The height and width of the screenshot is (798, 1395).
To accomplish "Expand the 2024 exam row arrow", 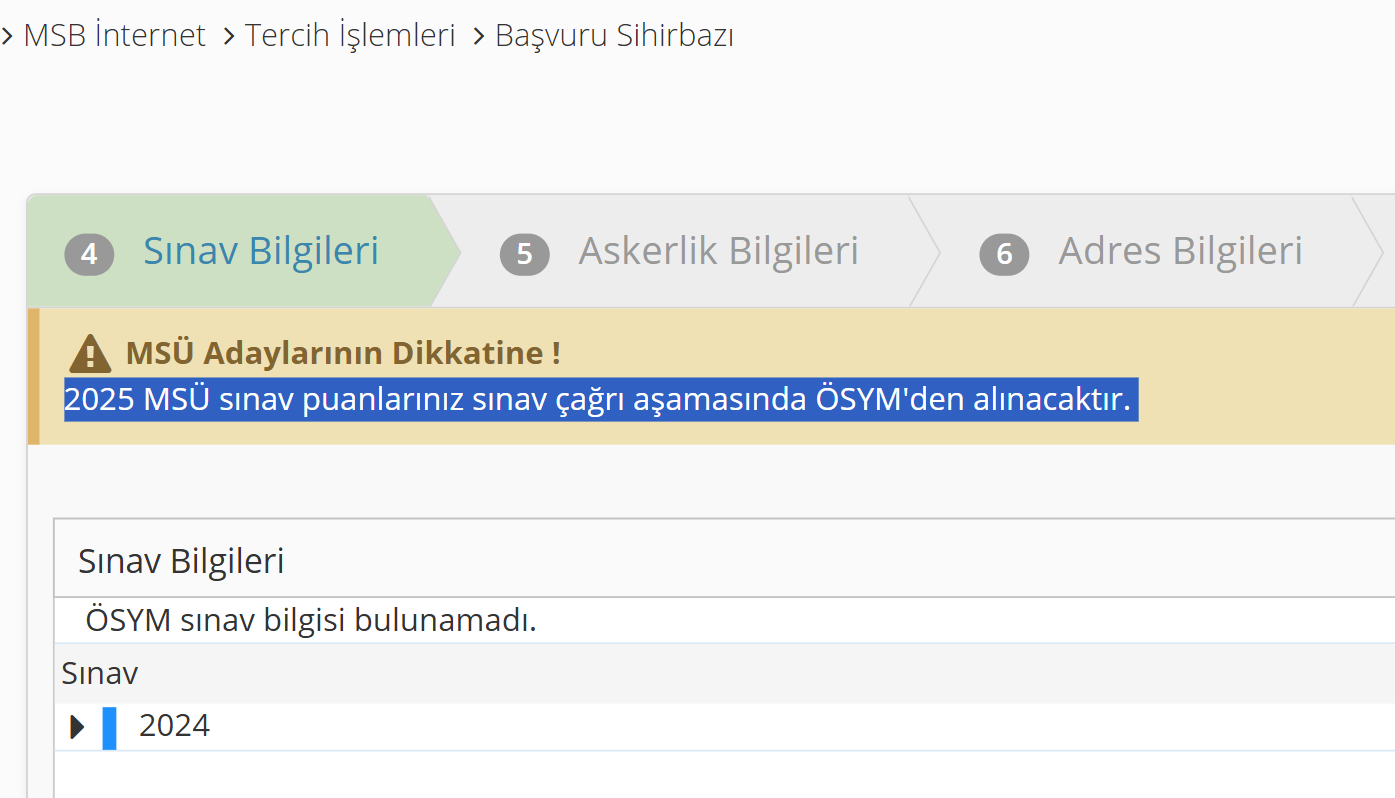I will click(x=77, y=727).
